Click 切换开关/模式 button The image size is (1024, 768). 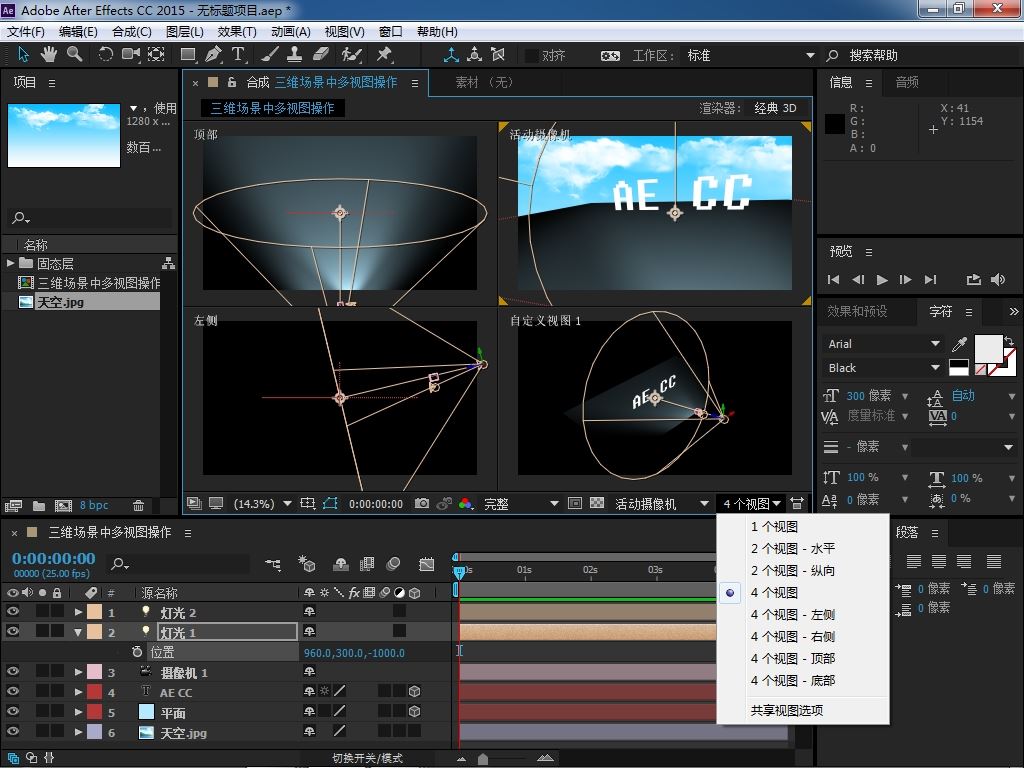click(x=367, y=758)
